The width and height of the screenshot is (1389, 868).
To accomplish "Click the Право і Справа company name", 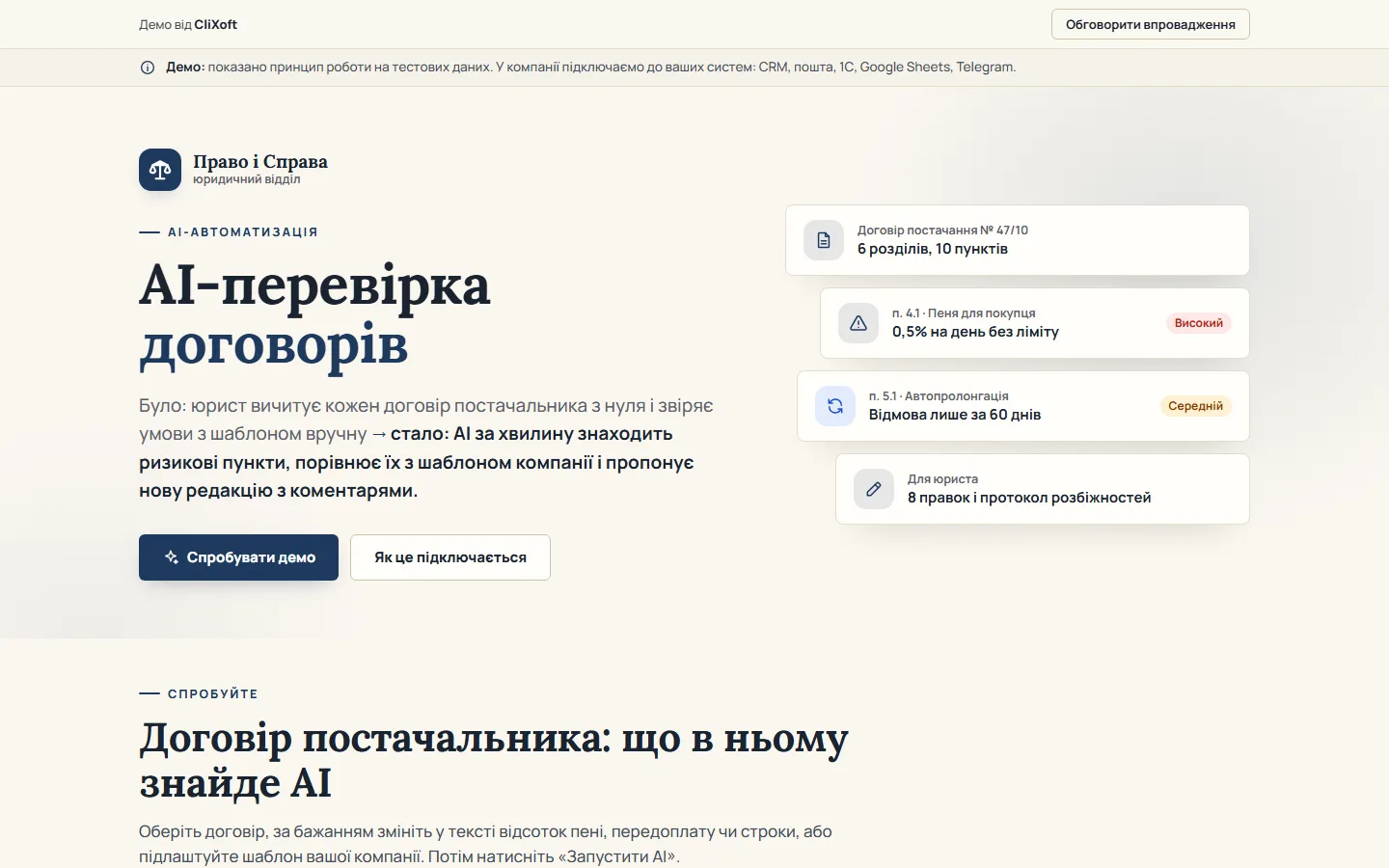I will click(x=260, y=162).
